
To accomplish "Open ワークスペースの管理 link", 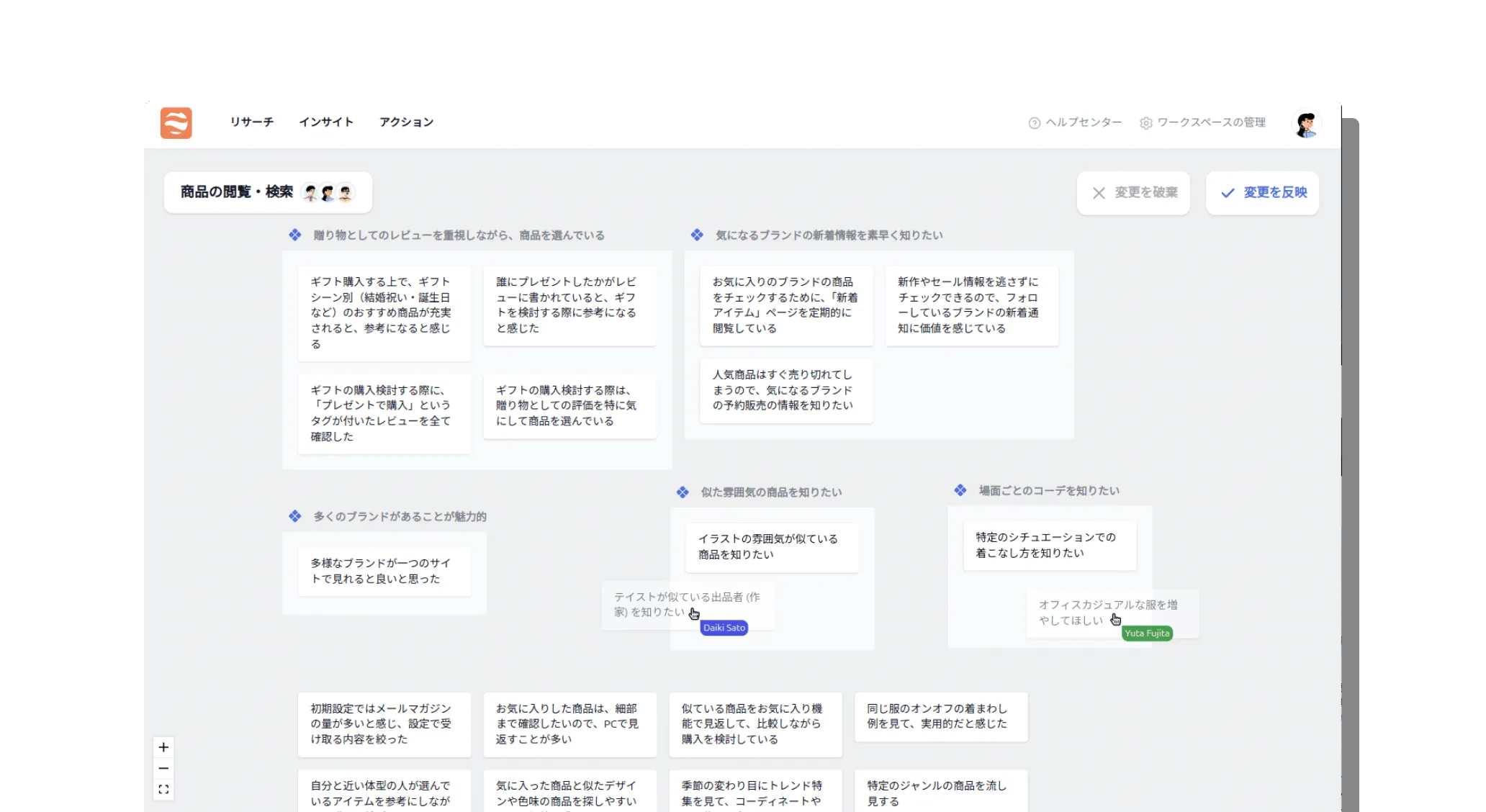I will click(x=1211, y=122).
